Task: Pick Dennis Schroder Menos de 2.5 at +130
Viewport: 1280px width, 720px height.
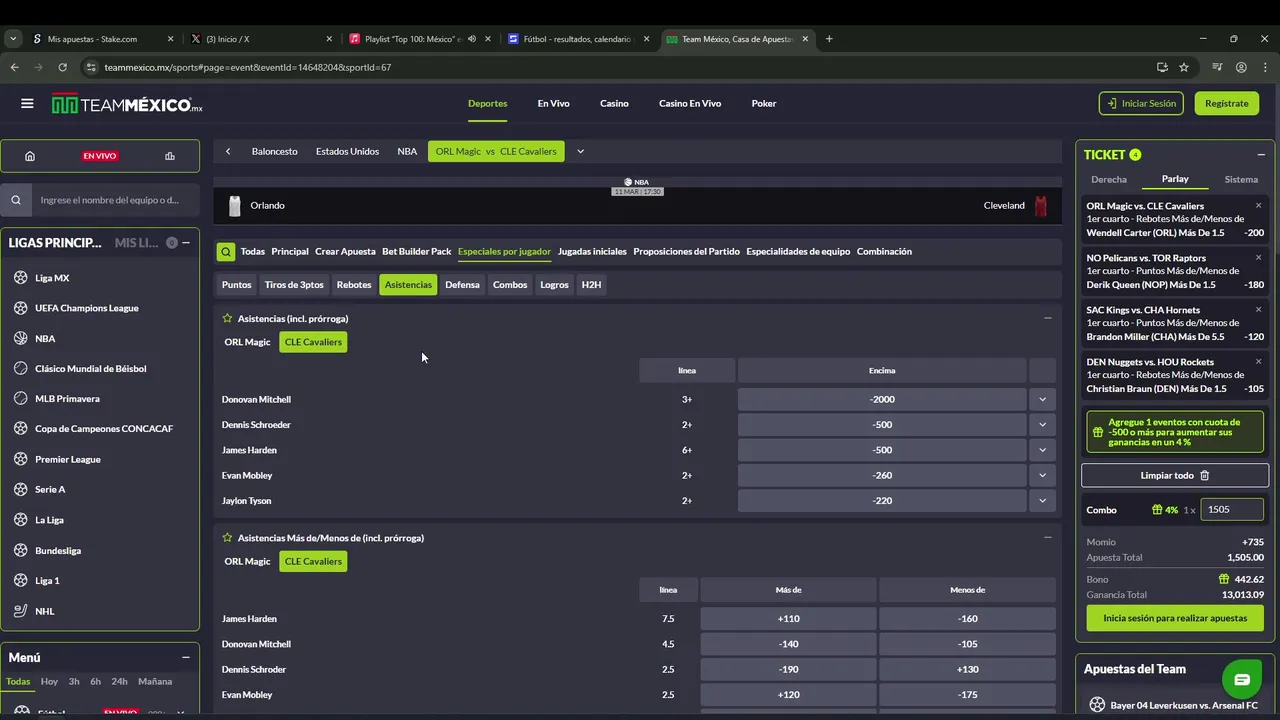Action: click(x=967, y=670)
